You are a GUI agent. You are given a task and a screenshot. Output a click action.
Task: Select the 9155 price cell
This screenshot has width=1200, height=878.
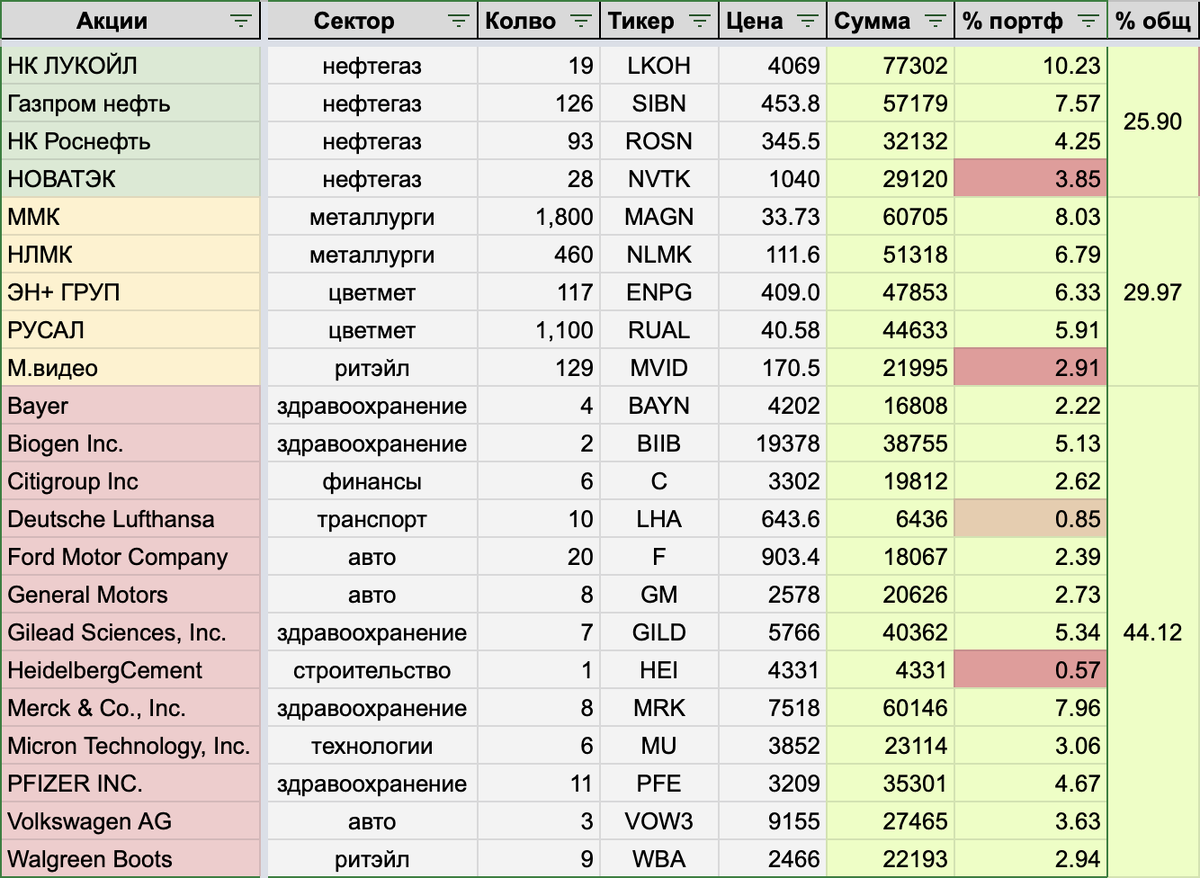[x=773, y=821]
